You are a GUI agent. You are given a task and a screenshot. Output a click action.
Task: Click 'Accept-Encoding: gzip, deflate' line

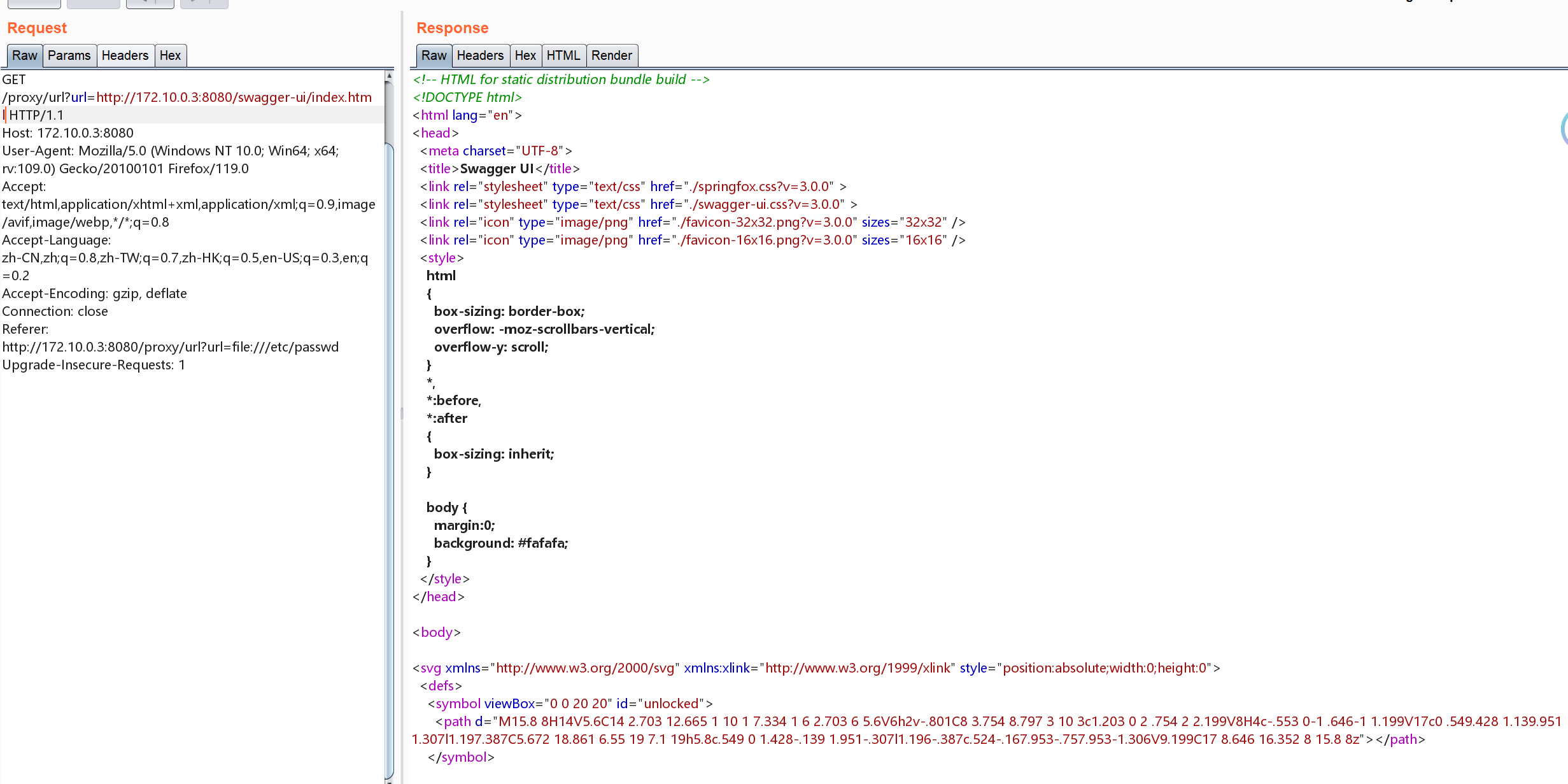pos(95,294)
